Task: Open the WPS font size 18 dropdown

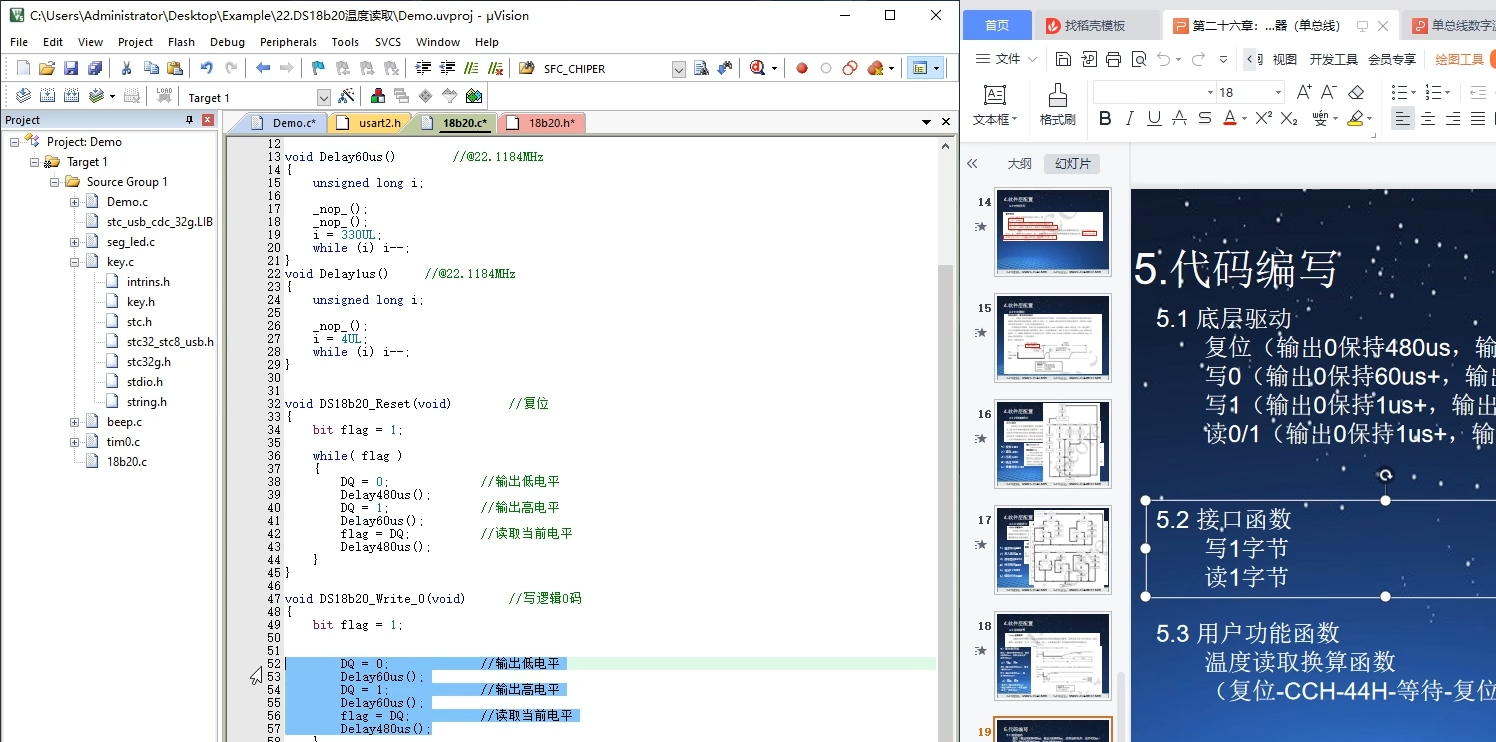Action: (x=1278, y=92)
